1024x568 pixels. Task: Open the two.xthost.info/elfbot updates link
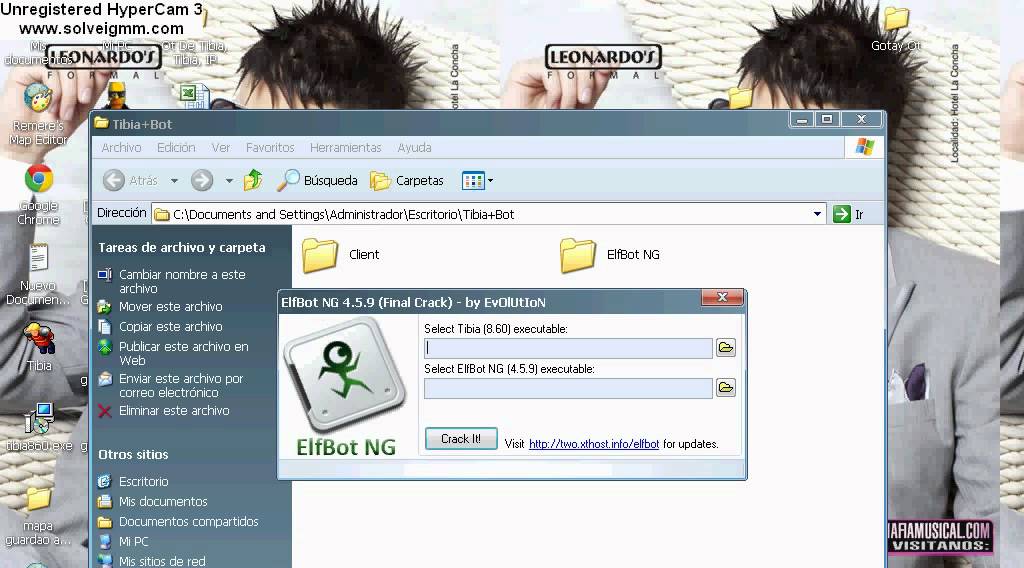click(x=594, y=444)
